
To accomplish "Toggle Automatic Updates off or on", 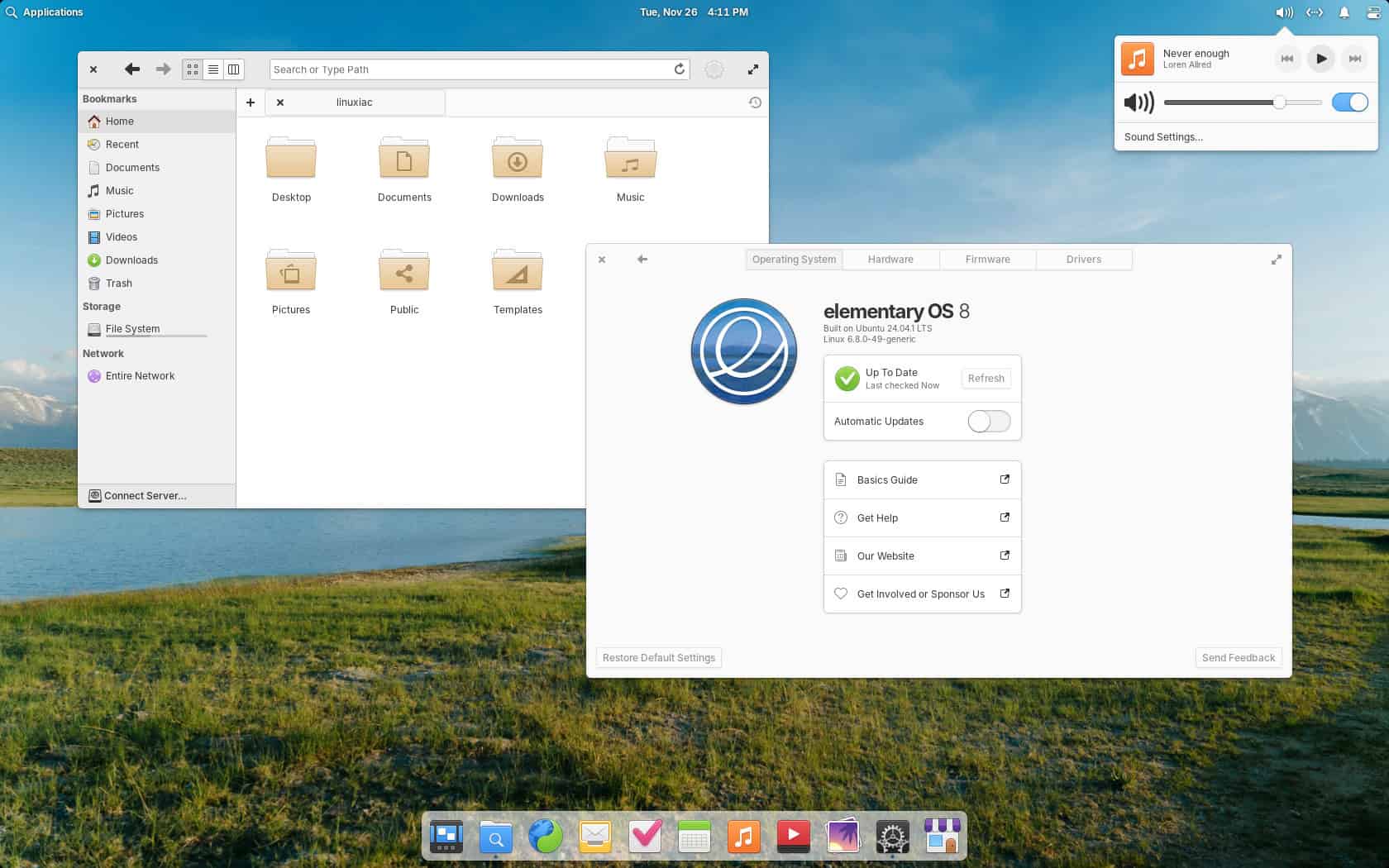I will (988, 422).
